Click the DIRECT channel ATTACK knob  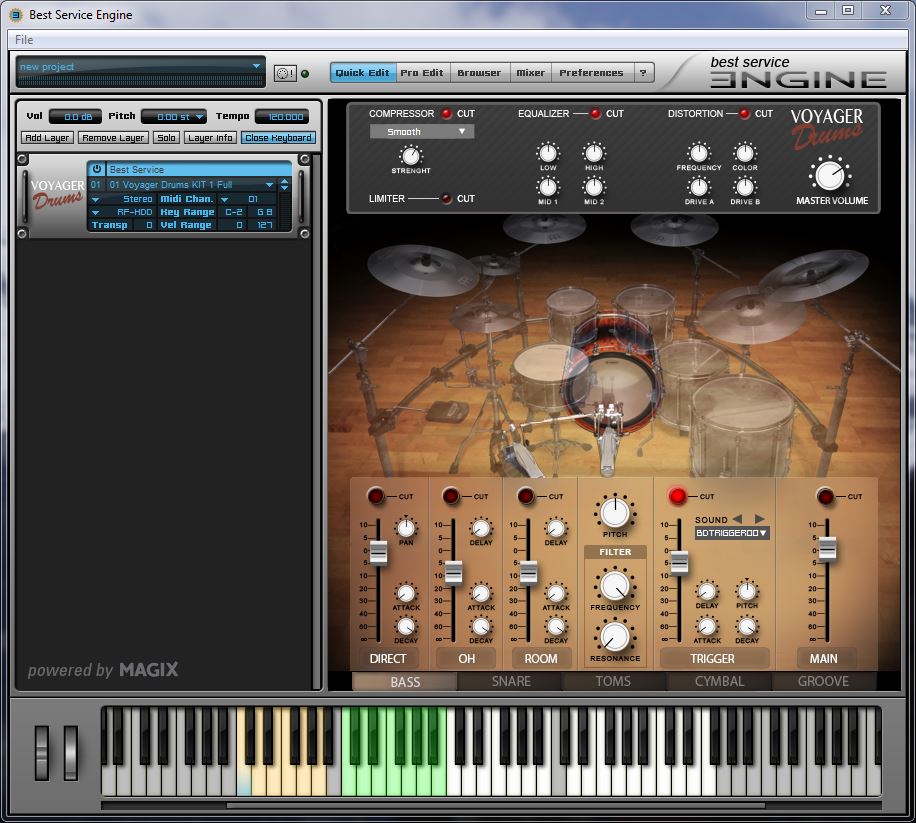pos(406,593)
